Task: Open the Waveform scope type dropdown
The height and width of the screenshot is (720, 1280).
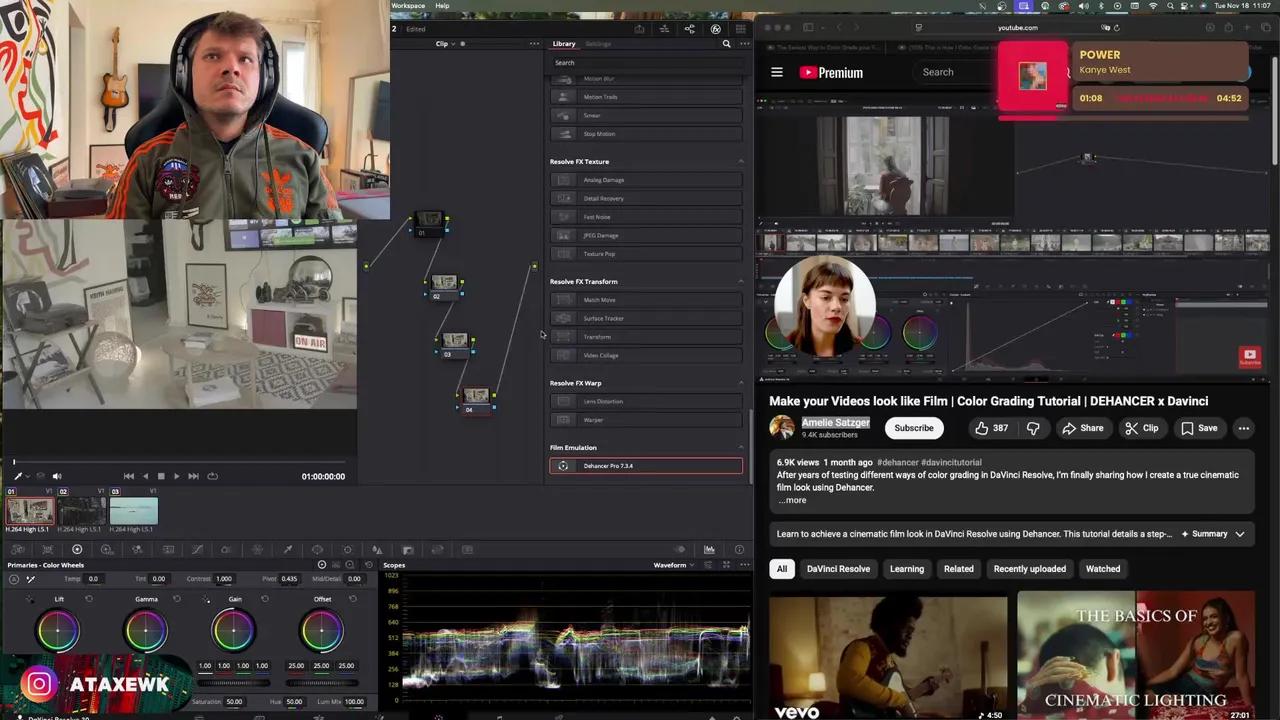Action: click(x=675, y=565)
